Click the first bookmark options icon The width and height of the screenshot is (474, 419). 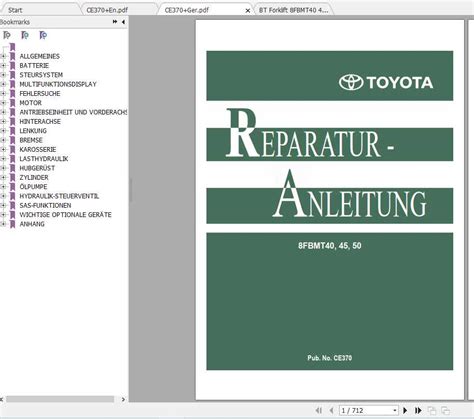click(7, 35)
